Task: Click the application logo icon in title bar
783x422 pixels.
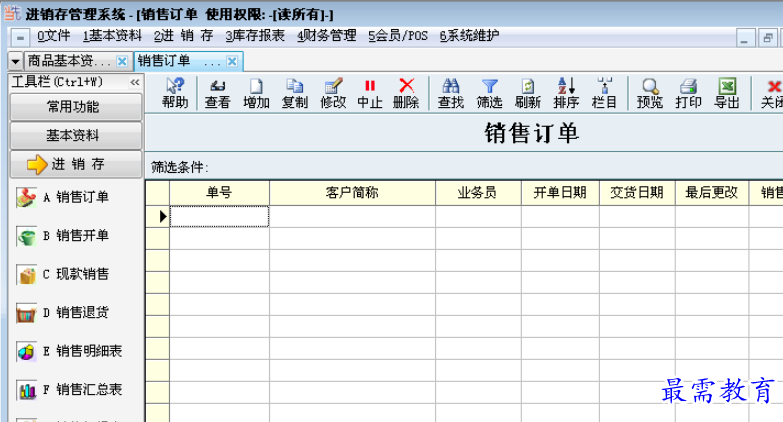Action: pos(12,13)
